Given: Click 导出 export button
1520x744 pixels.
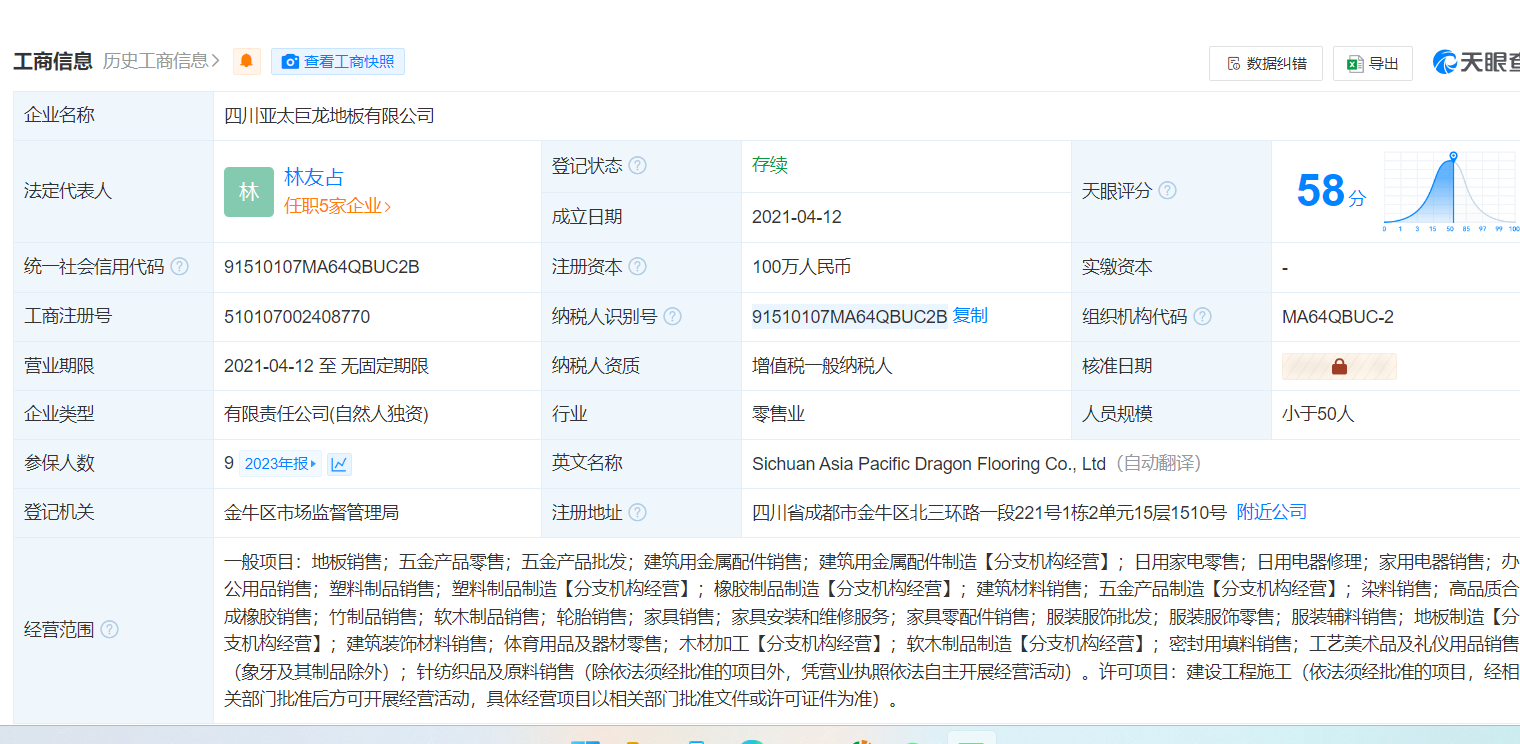Looking at the screenshot, I should click(1373, 63).
